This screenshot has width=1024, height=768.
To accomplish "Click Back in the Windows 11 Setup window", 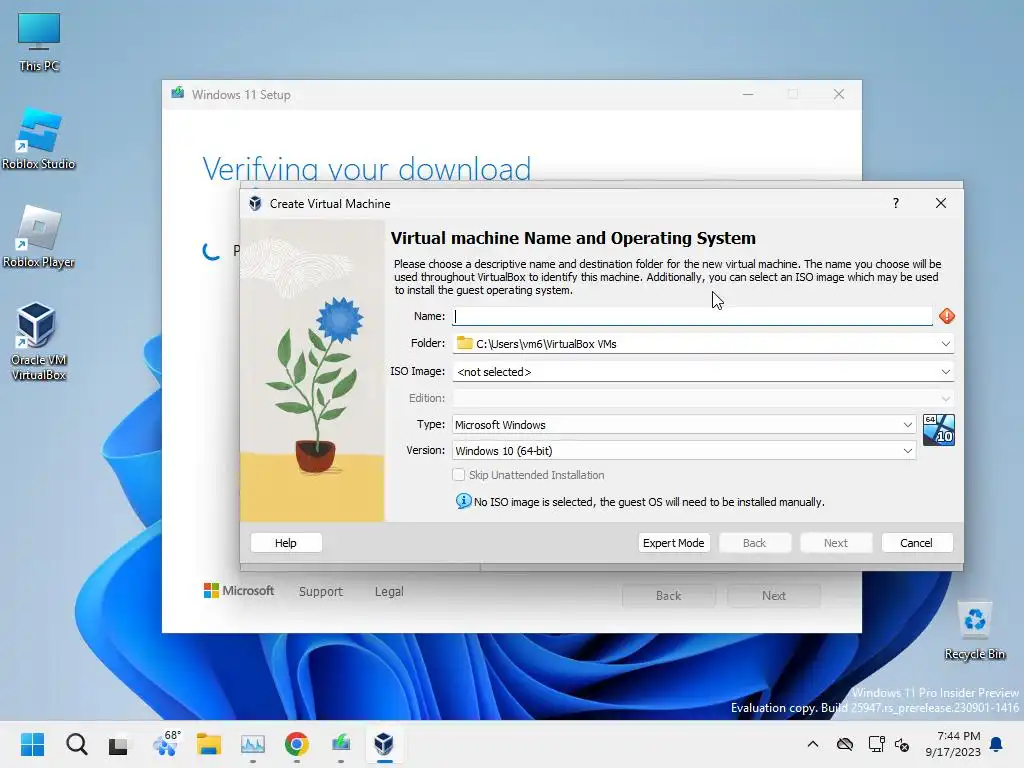I will (668, 596).
